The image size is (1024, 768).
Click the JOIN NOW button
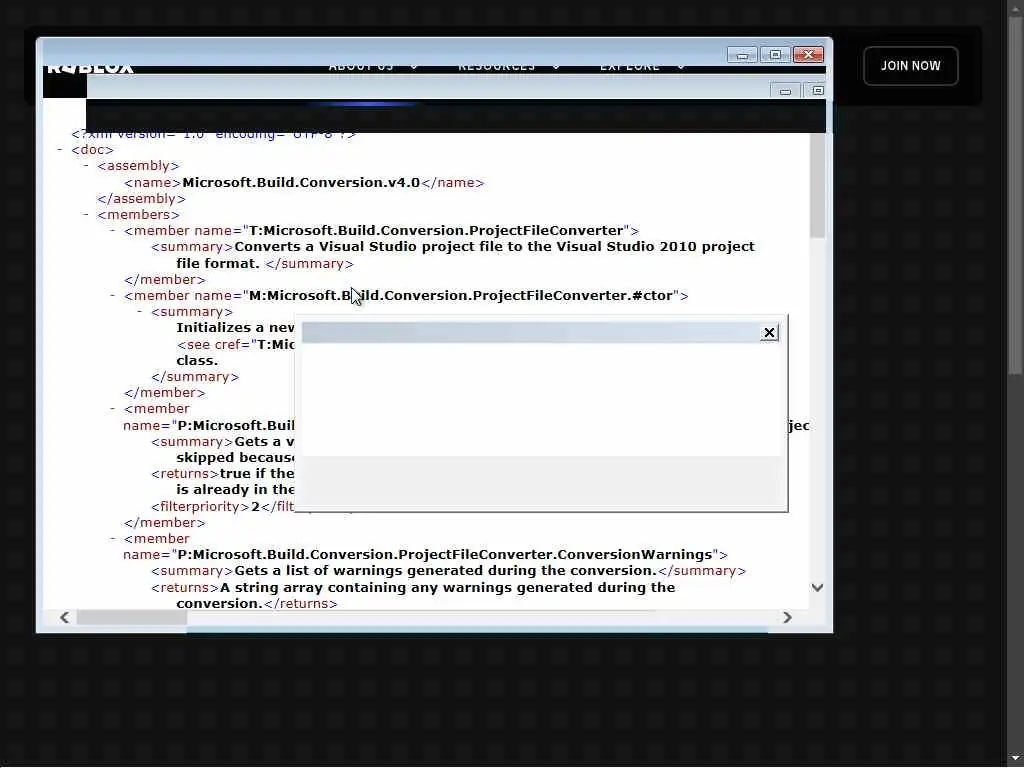coord(910,66)
